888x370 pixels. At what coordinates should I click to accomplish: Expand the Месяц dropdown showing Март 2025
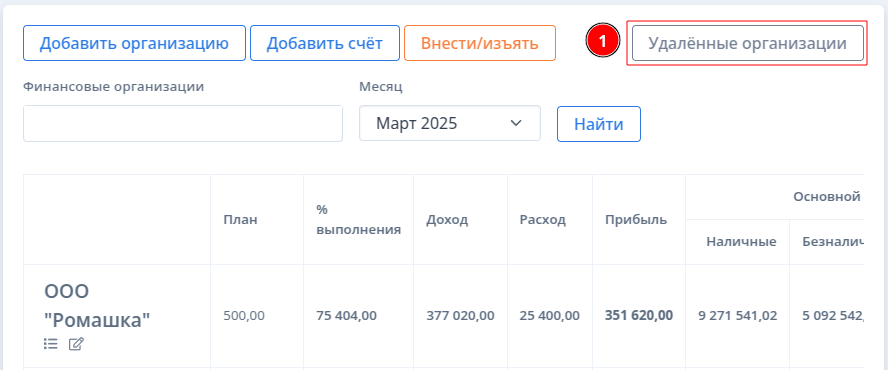(x=450, y=123)
